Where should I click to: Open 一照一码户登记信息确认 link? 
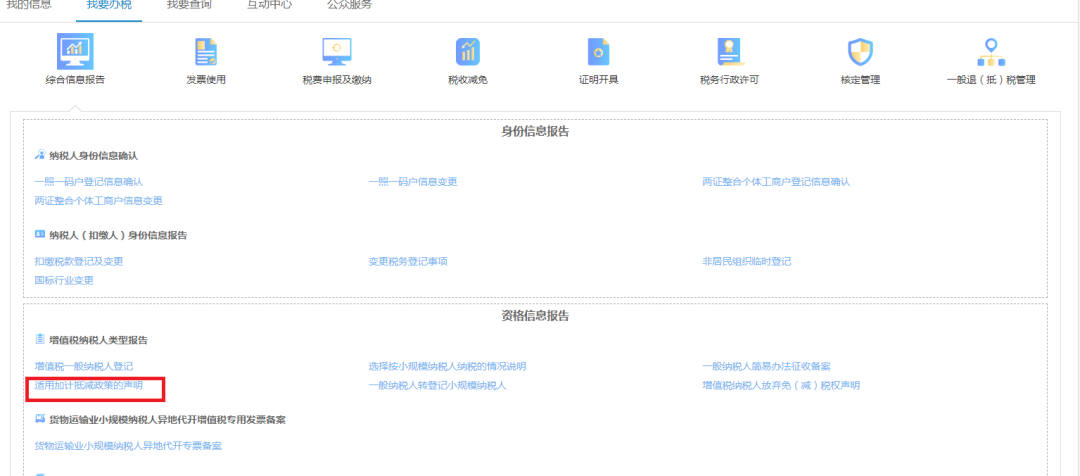89,182
